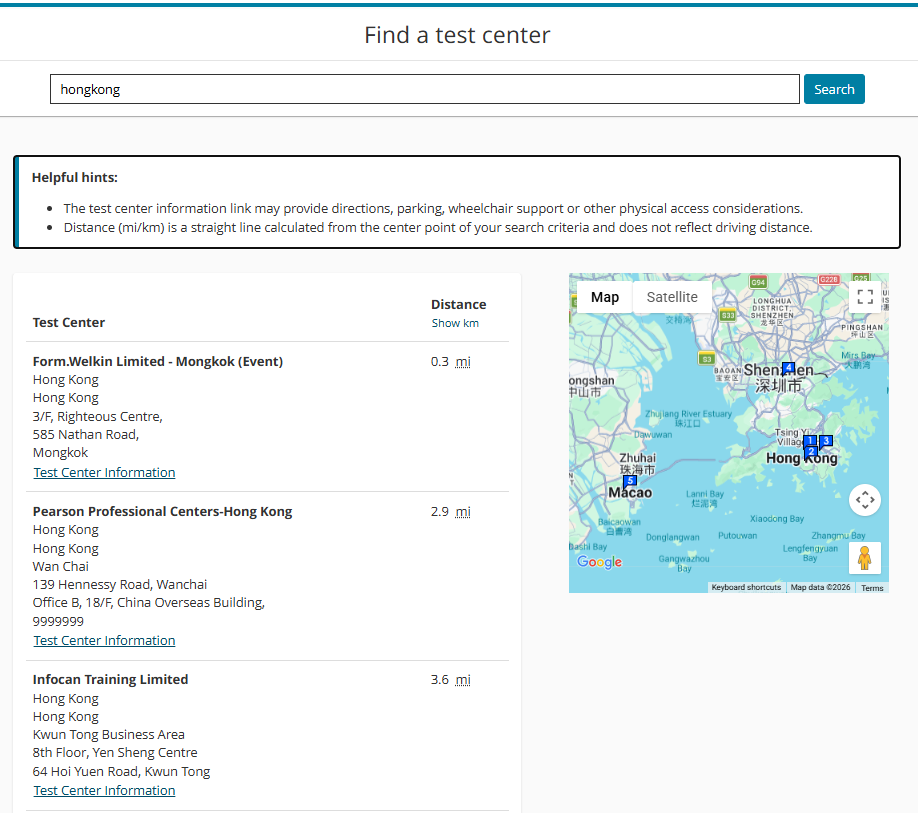The width and height of the screenshot is (918, 813).
Task: Select the Map view tab
Action: 605,297
